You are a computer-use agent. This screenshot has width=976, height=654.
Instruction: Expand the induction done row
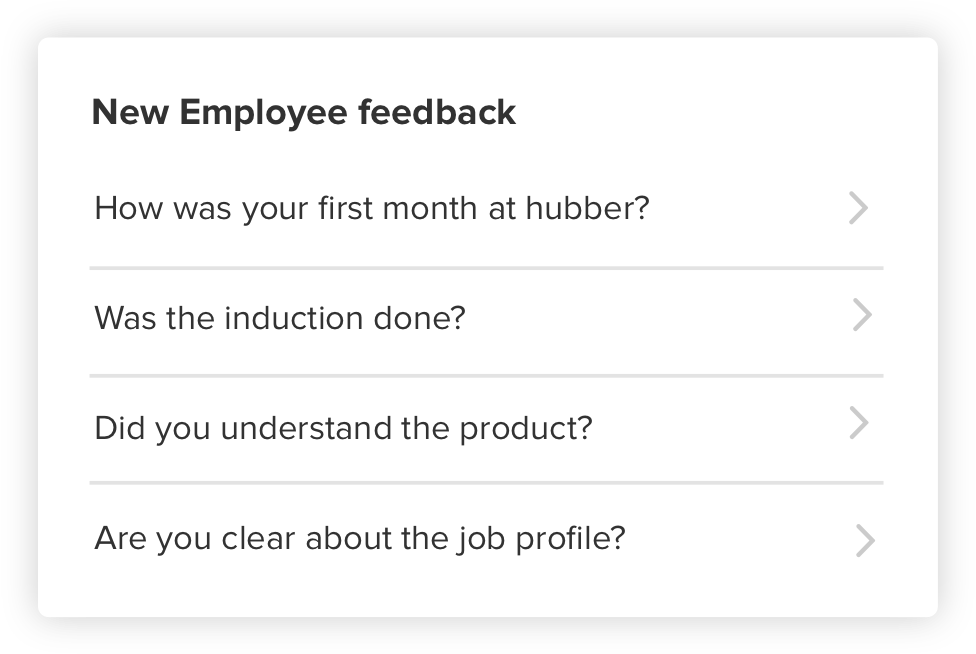[x=486, y=319]
